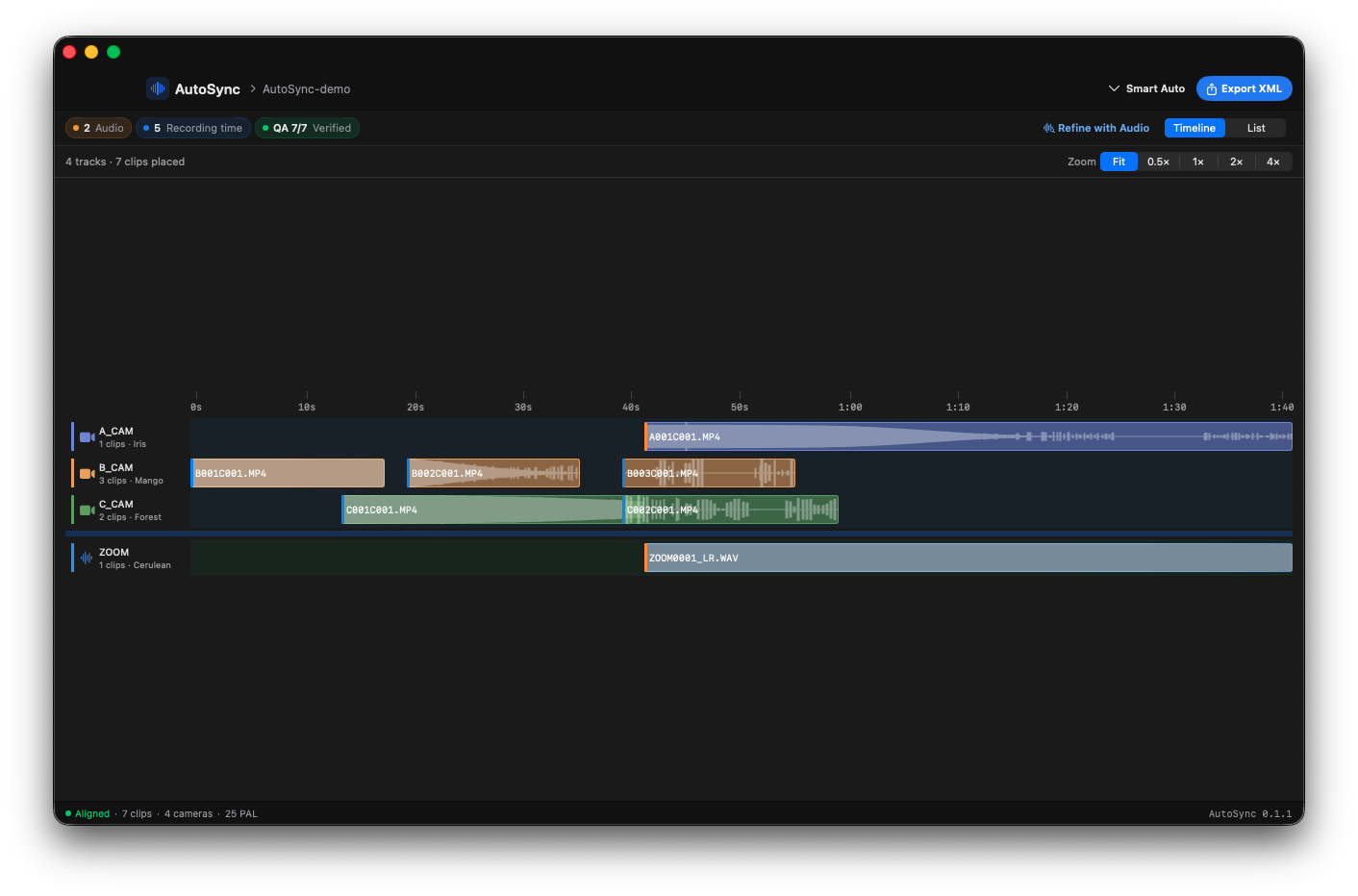1358x896 pixels.
Task: Set zoom to 1×
Action: (1198, 162)
